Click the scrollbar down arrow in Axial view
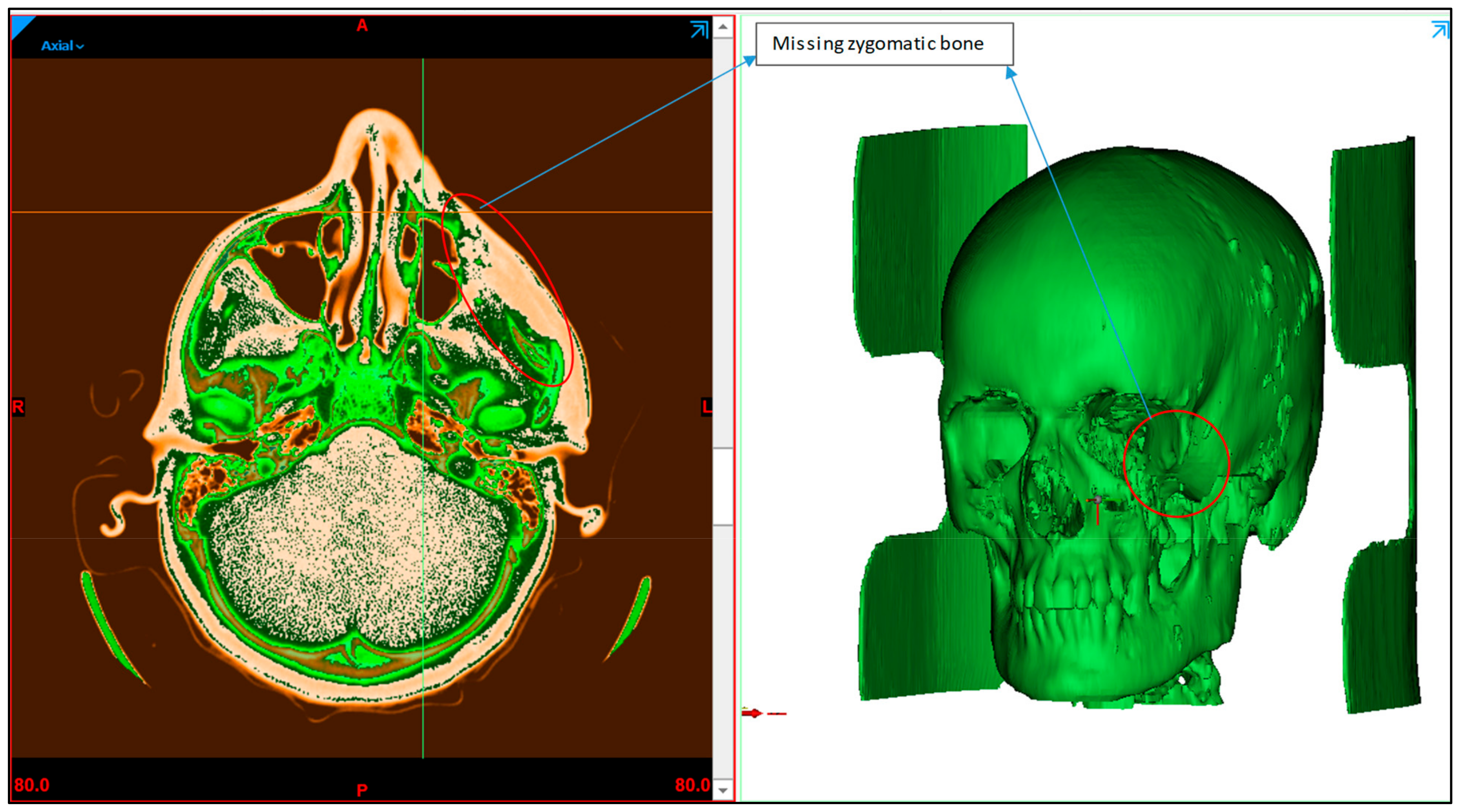This screenshot has height=812, width=1460. (723, 790)
